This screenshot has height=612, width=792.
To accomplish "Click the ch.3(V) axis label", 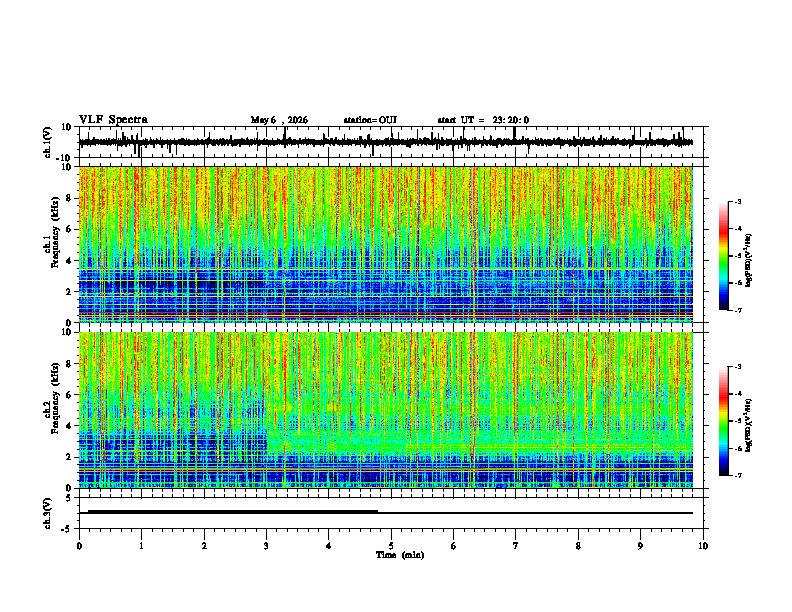I will pos(48,513).
